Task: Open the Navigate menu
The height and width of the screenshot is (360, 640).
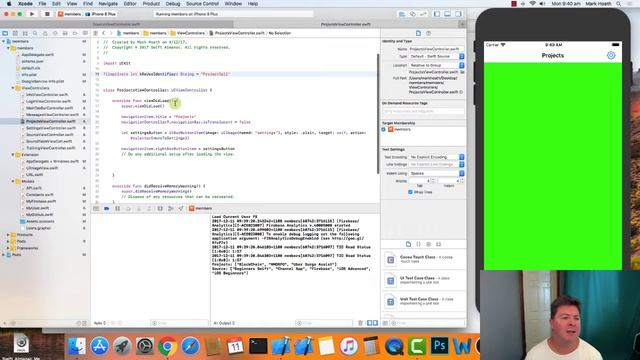Action: tap(108, 4)
